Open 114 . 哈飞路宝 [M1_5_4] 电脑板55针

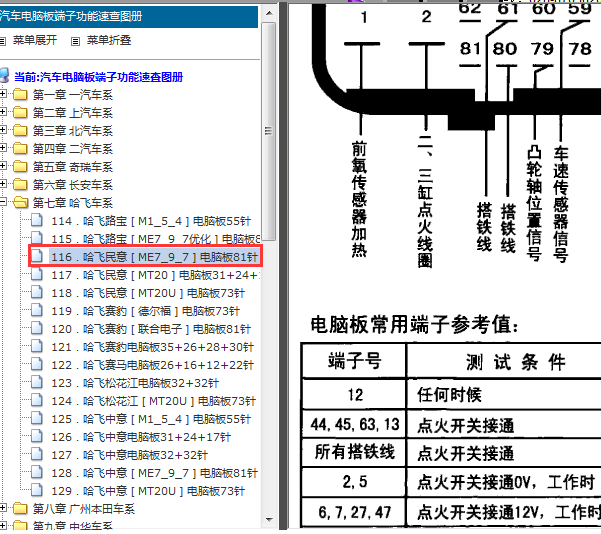(151, 221)
